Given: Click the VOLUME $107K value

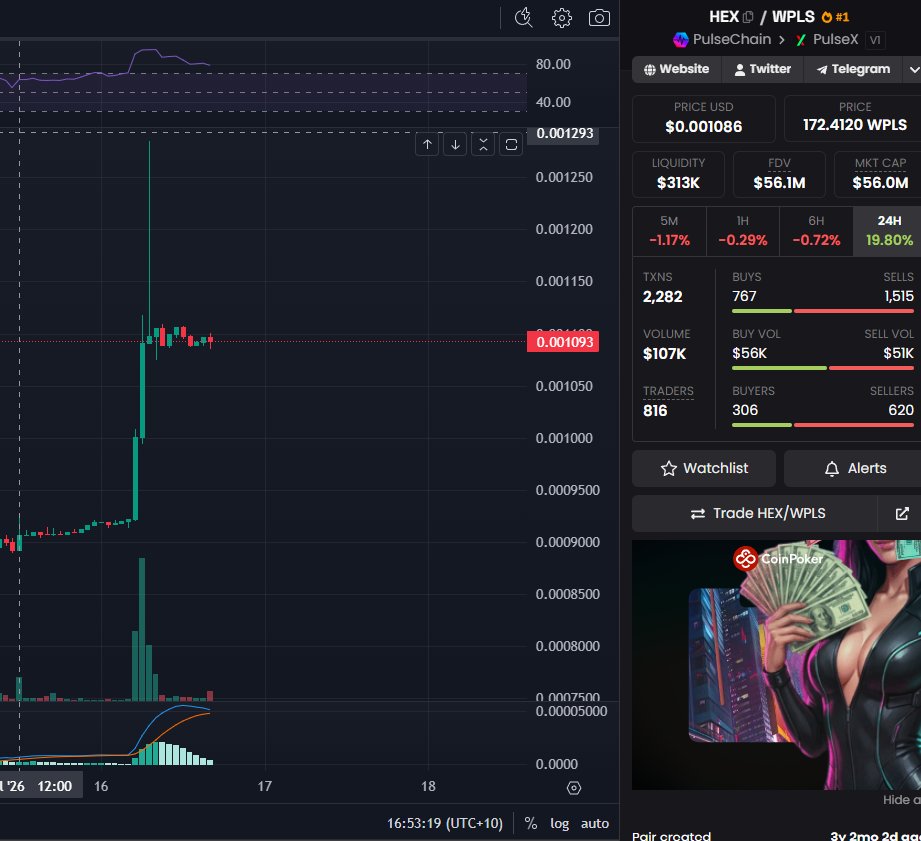Looking at the screenshot, I should (x=664, y=354).
